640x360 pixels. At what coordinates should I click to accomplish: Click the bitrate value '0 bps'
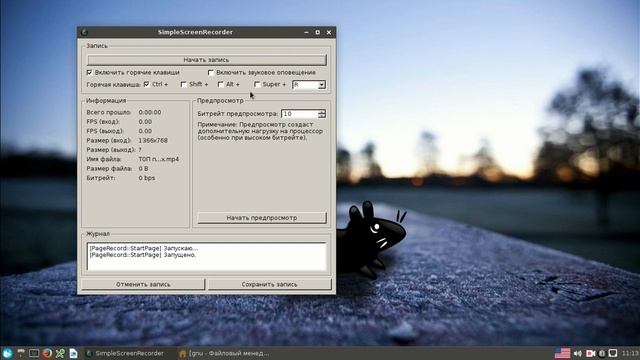(x=147, y=178)
